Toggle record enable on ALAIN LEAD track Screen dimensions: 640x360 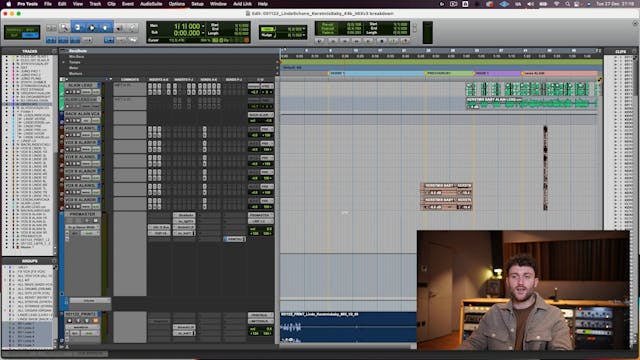click(68, 91)
